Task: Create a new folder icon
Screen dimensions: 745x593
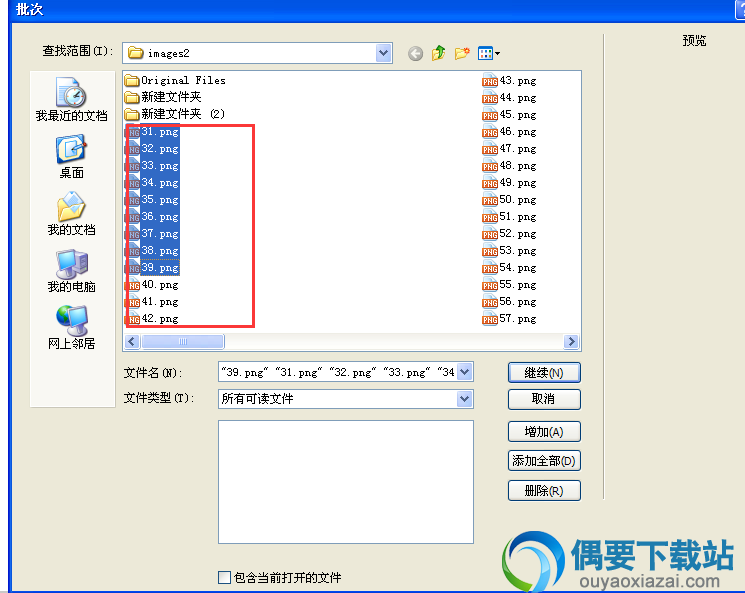Action: pyautogui.click(x=462, y=53)
